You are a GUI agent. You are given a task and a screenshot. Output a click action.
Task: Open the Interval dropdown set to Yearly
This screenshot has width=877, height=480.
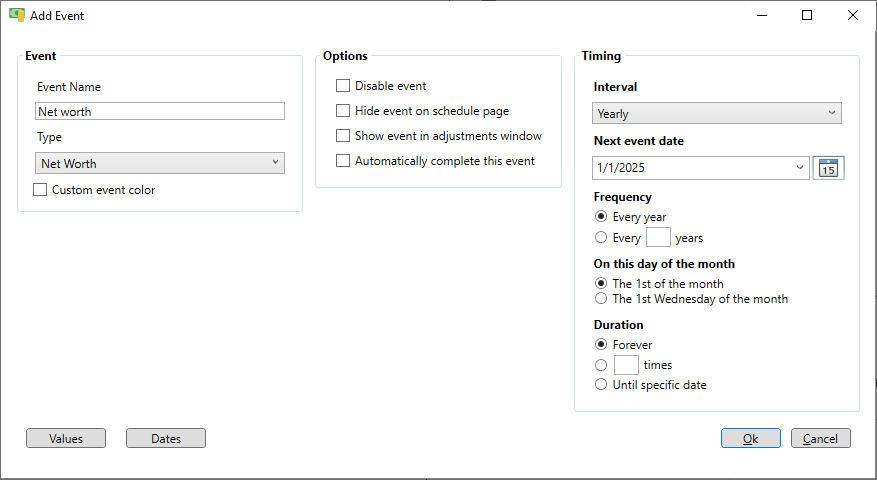(x=716, y=113)
